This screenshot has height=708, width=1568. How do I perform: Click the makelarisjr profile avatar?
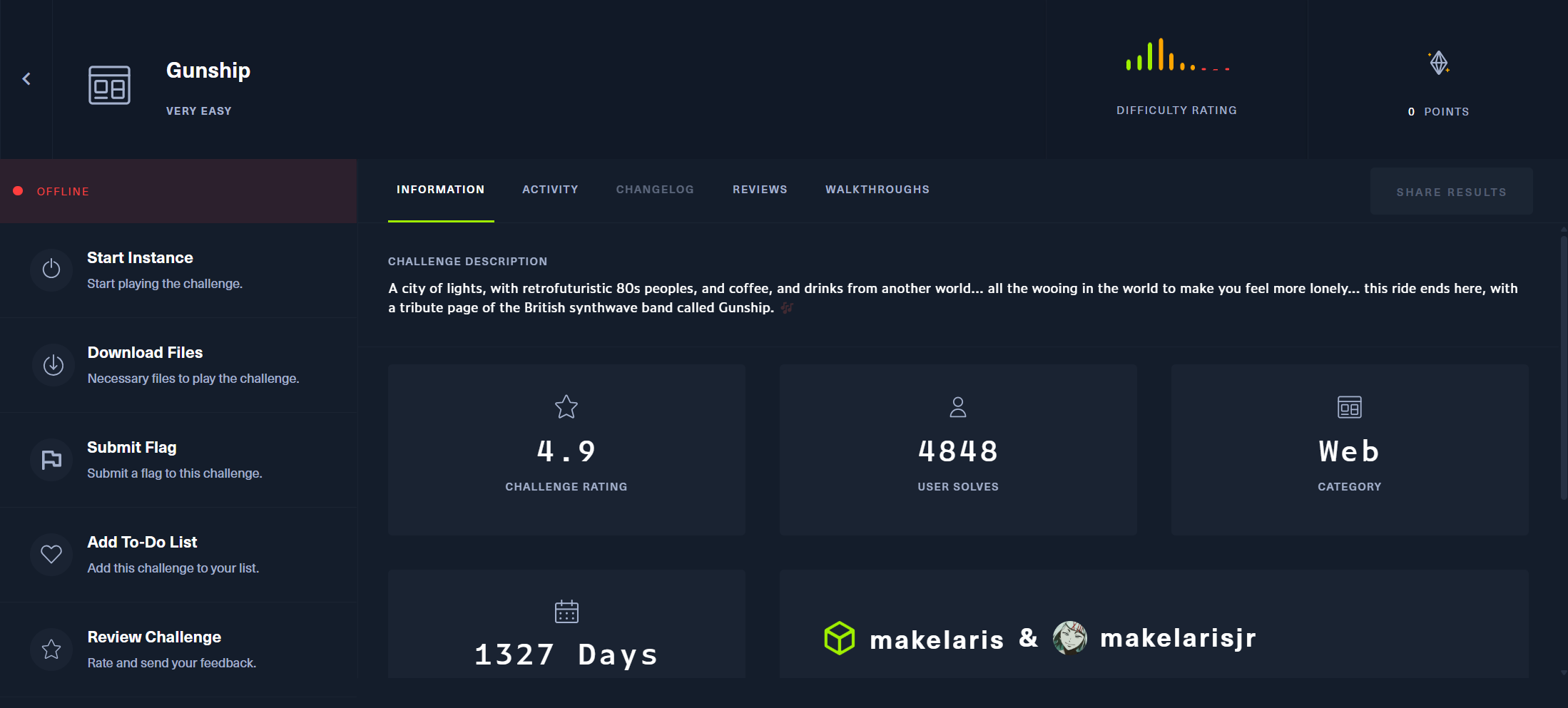point(1070,637)
